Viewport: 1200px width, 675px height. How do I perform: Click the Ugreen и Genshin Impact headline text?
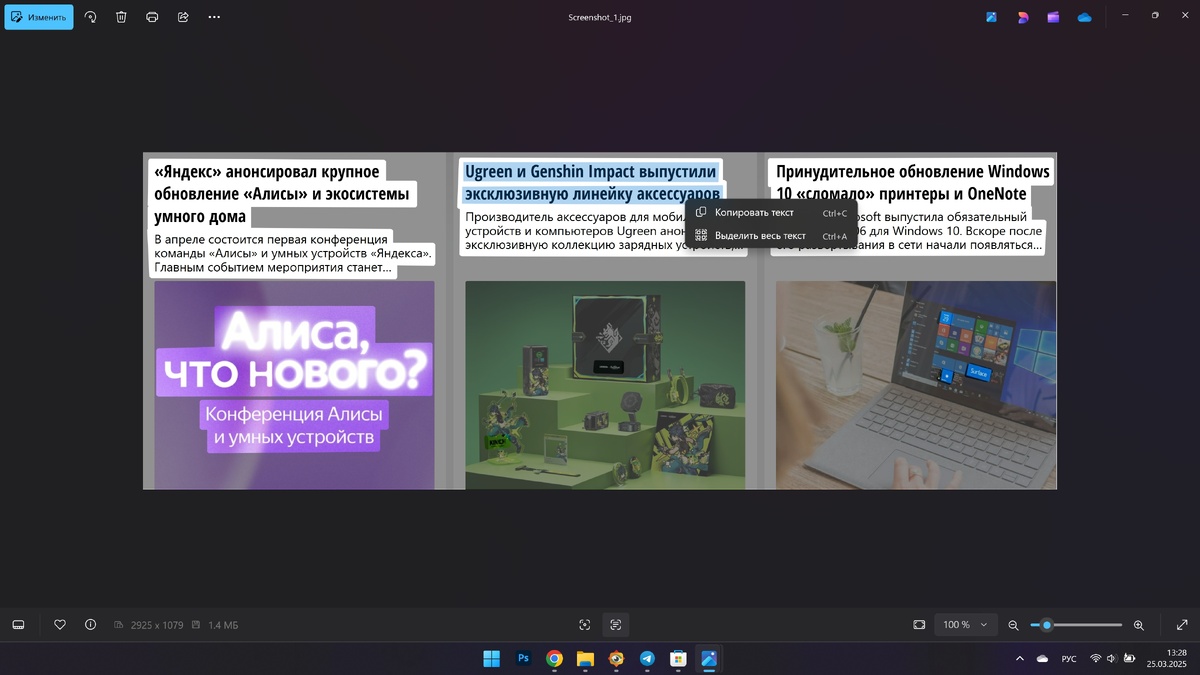coord(592,183)
